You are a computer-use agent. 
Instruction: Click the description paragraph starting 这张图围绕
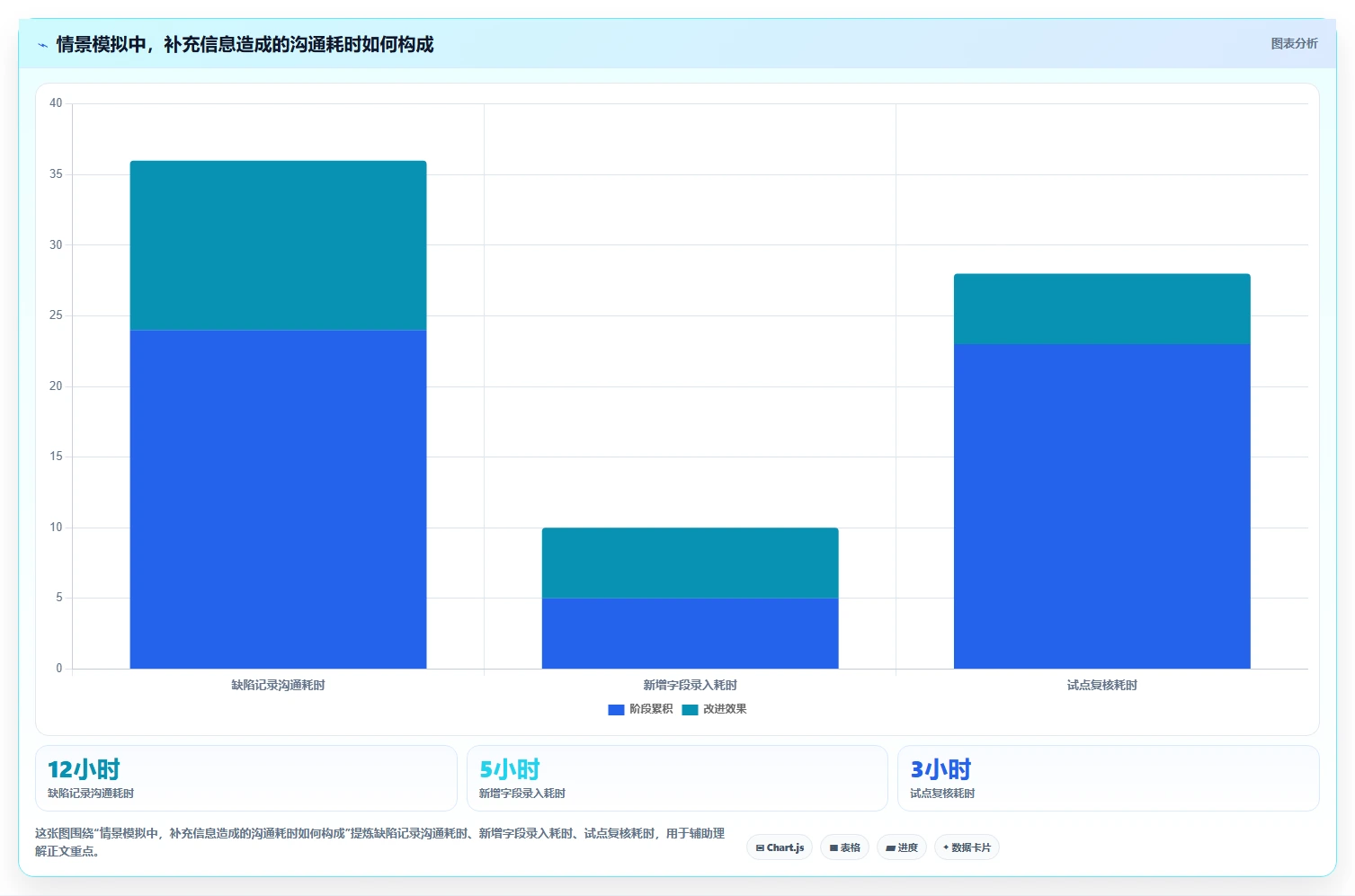379,842
